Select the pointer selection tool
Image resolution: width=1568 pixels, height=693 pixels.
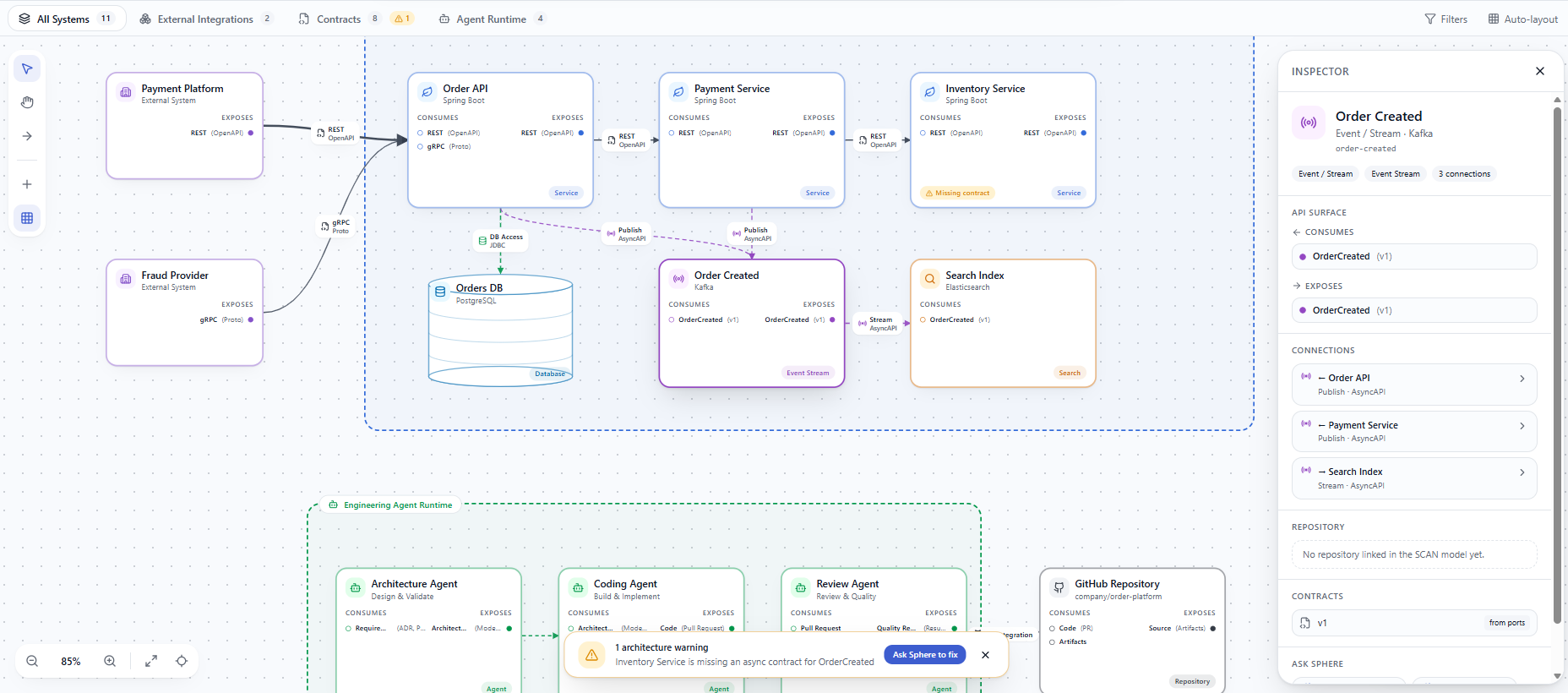coord(27,69)
